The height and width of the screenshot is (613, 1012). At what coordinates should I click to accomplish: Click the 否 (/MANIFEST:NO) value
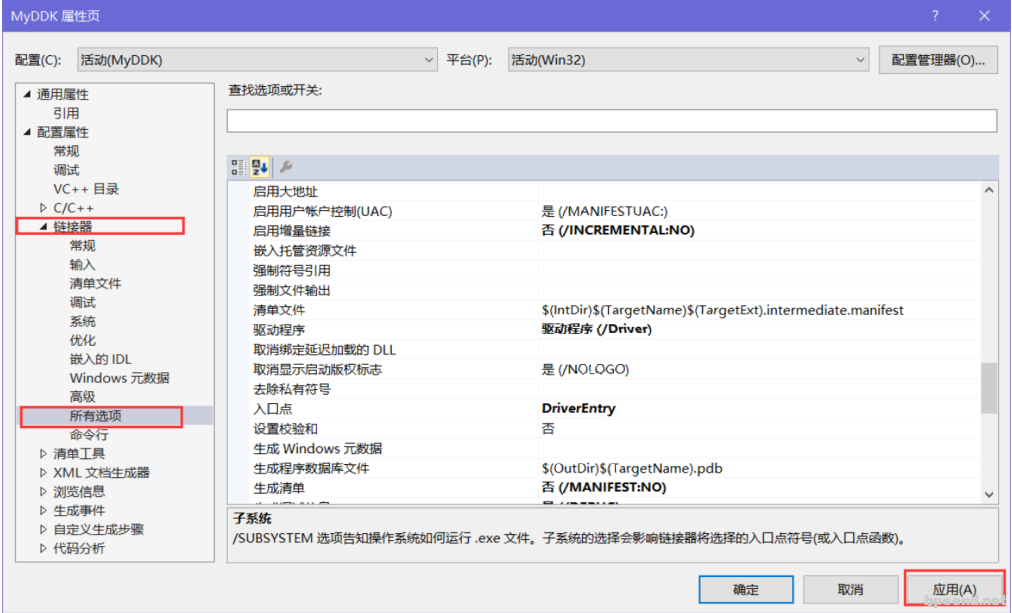click(603, 487)
